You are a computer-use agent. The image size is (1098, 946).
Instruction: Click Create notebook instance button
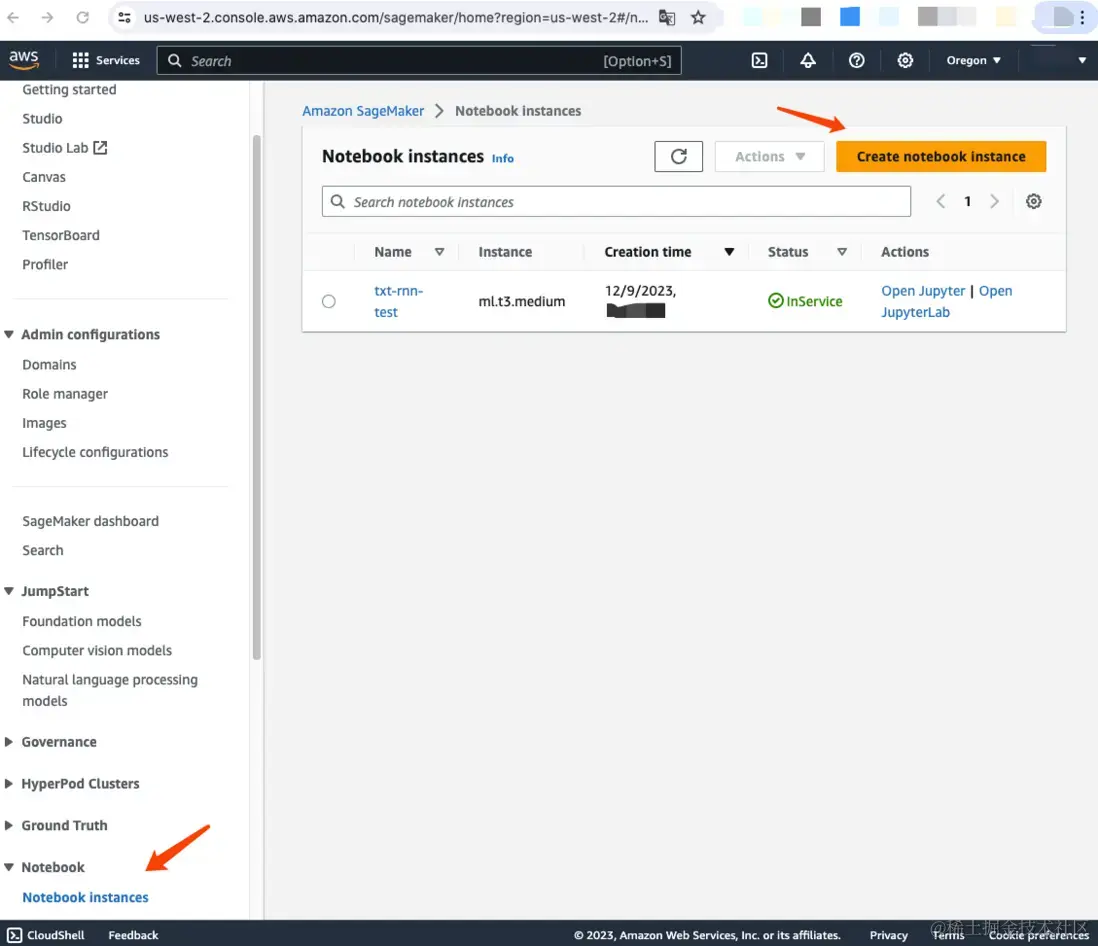point(940,156)
